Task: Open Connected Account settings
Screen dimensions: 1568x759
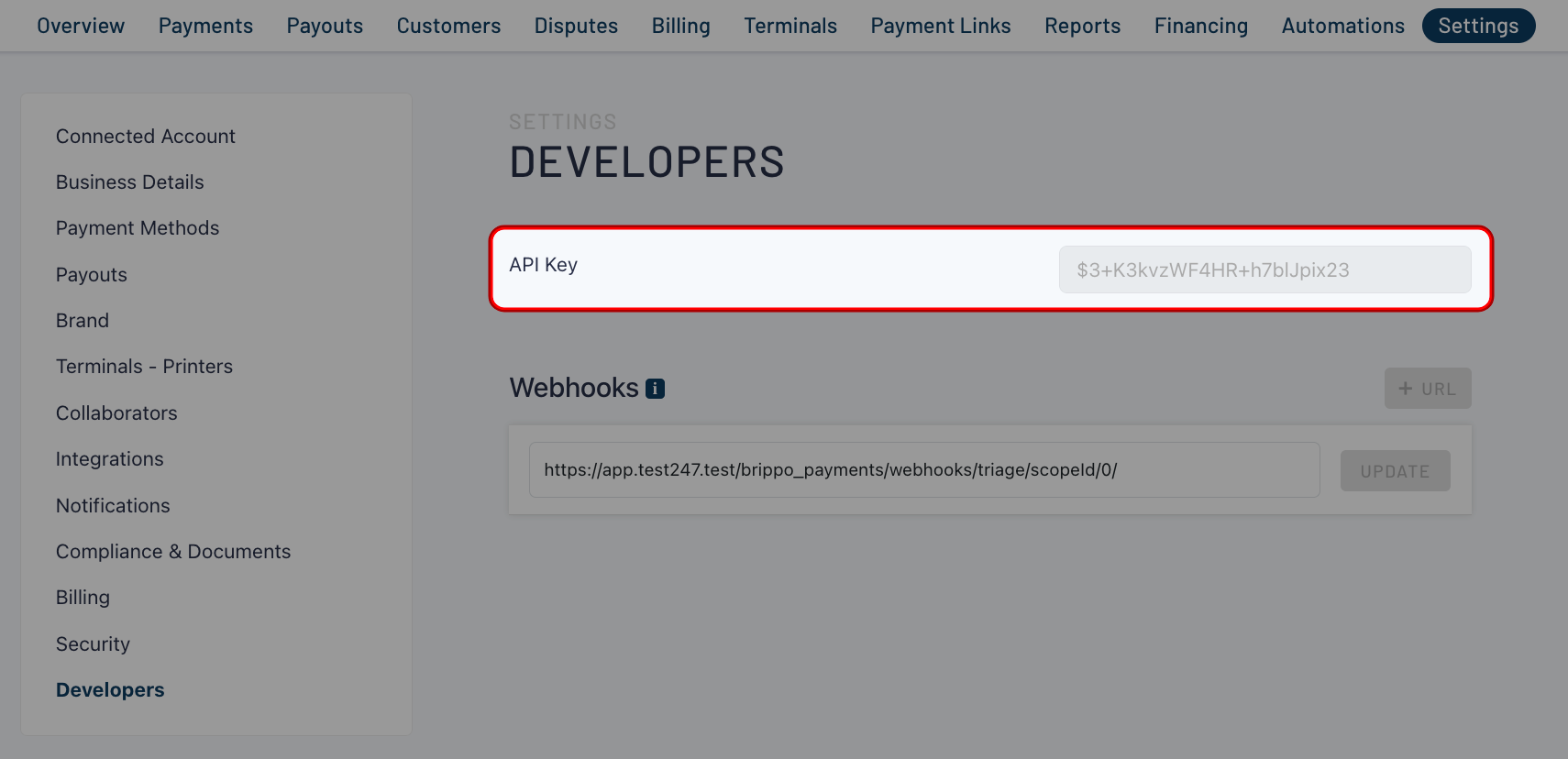Action: [146, 137]
